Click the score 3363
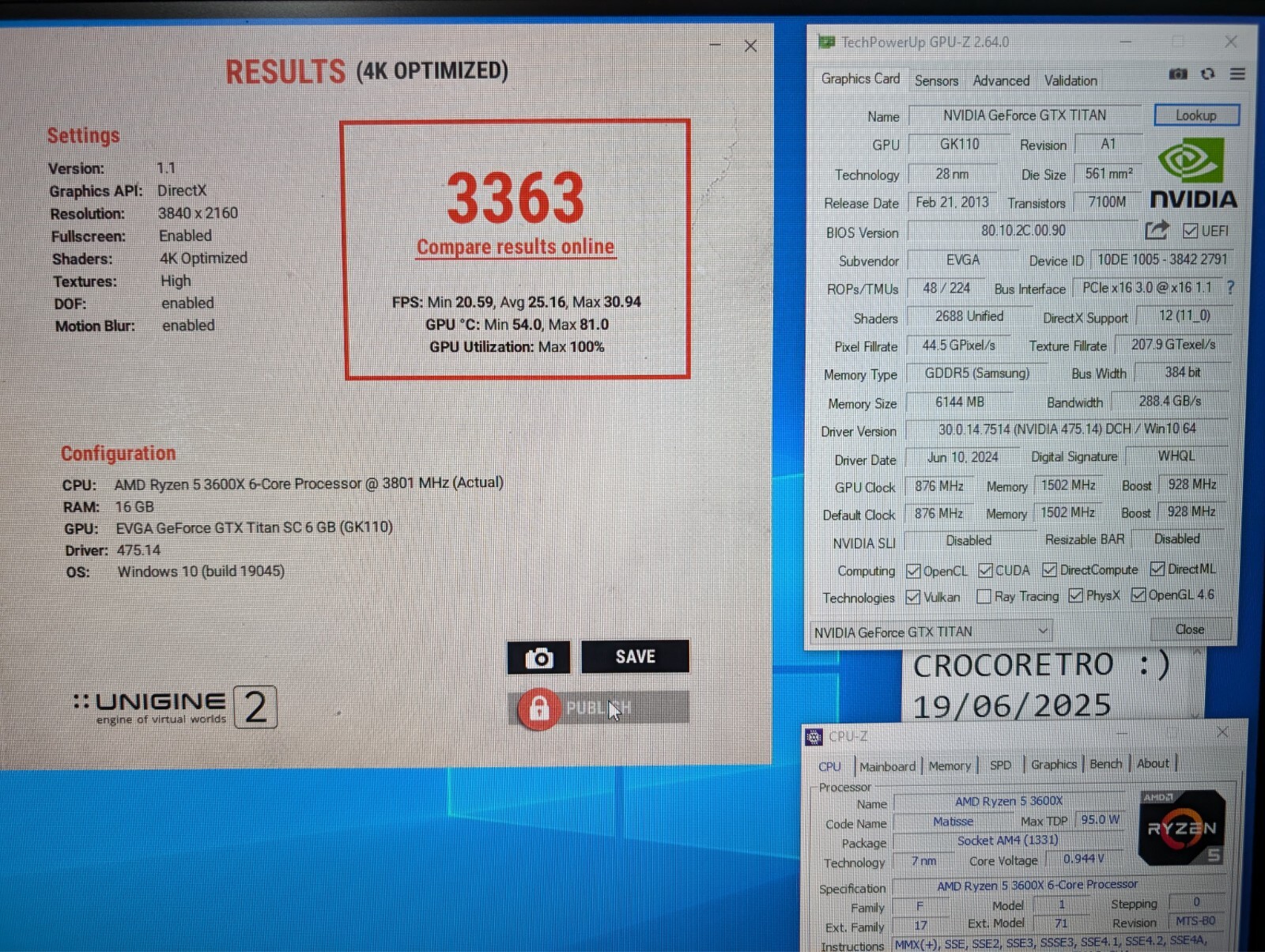Image resolution: width=1265 pixels, height=952 pixels. [515, 198]
